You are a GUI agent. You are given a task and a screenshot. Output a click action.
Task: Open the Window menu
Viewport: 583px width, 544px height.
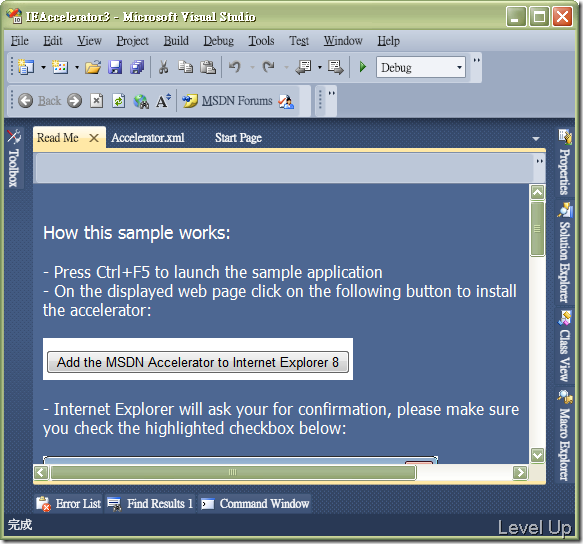pos(343,41)
